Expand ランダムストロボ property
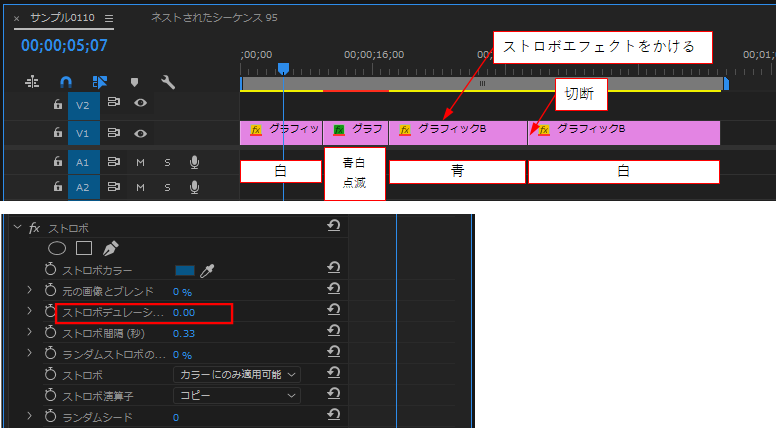 coord(29,353)
